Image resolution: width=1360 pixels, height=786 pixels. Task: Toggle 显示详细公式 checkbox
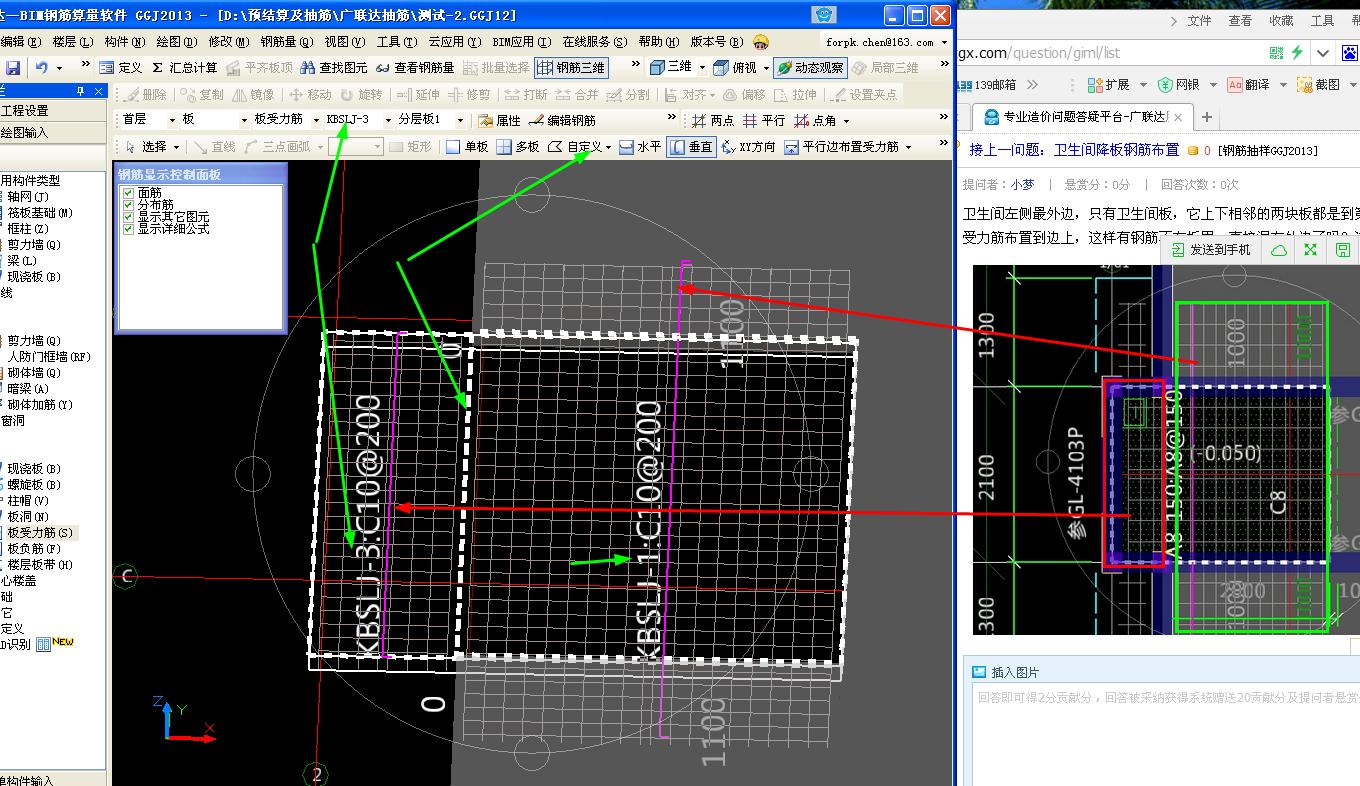point(127,229)
